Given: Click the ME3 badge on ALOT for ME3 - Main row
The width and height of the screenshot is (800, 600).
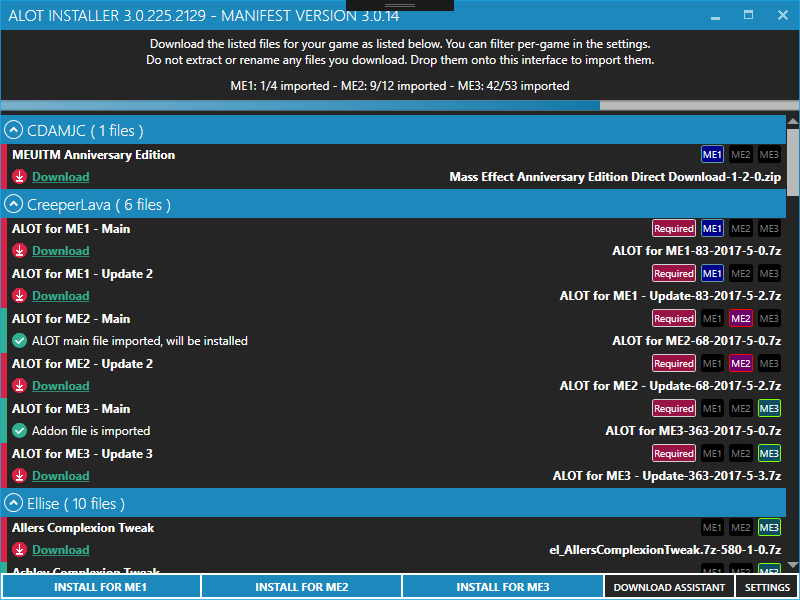Looking at the screenshot, I should pyautogui.click(x=769, y=409).
